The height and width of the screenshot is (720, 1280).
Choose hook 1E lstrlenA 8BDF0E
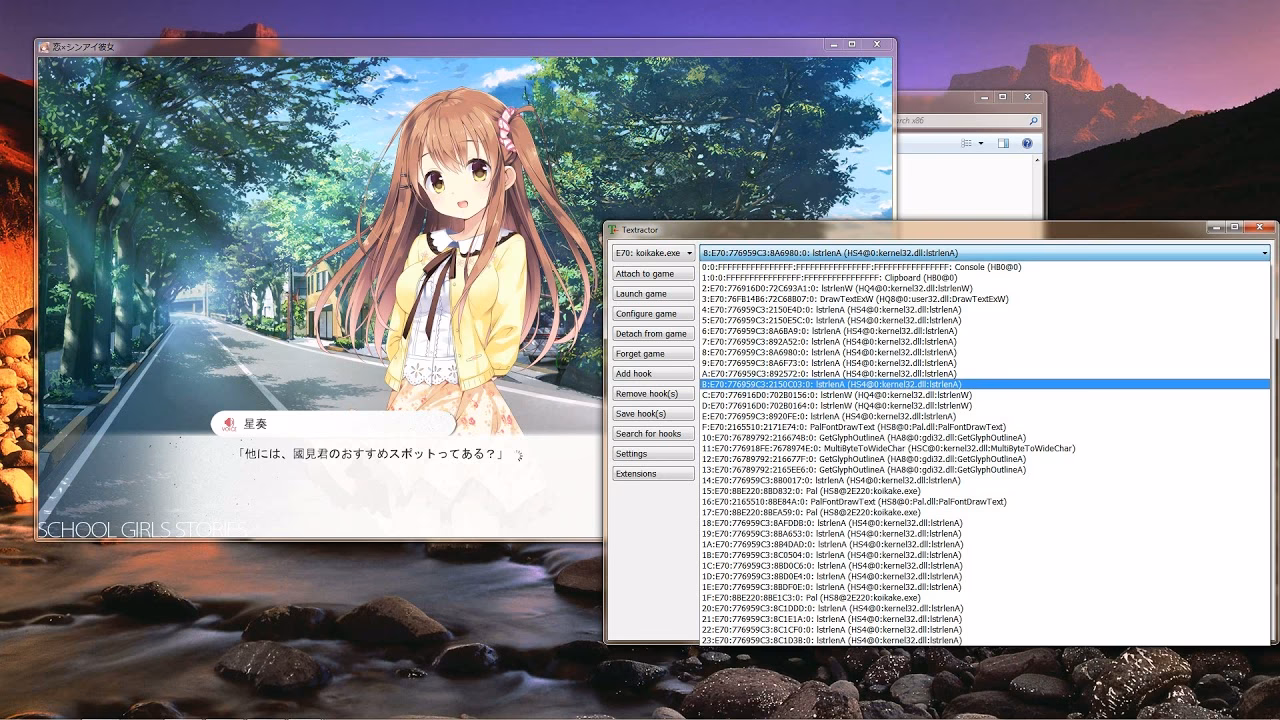(x=985, y=587)
